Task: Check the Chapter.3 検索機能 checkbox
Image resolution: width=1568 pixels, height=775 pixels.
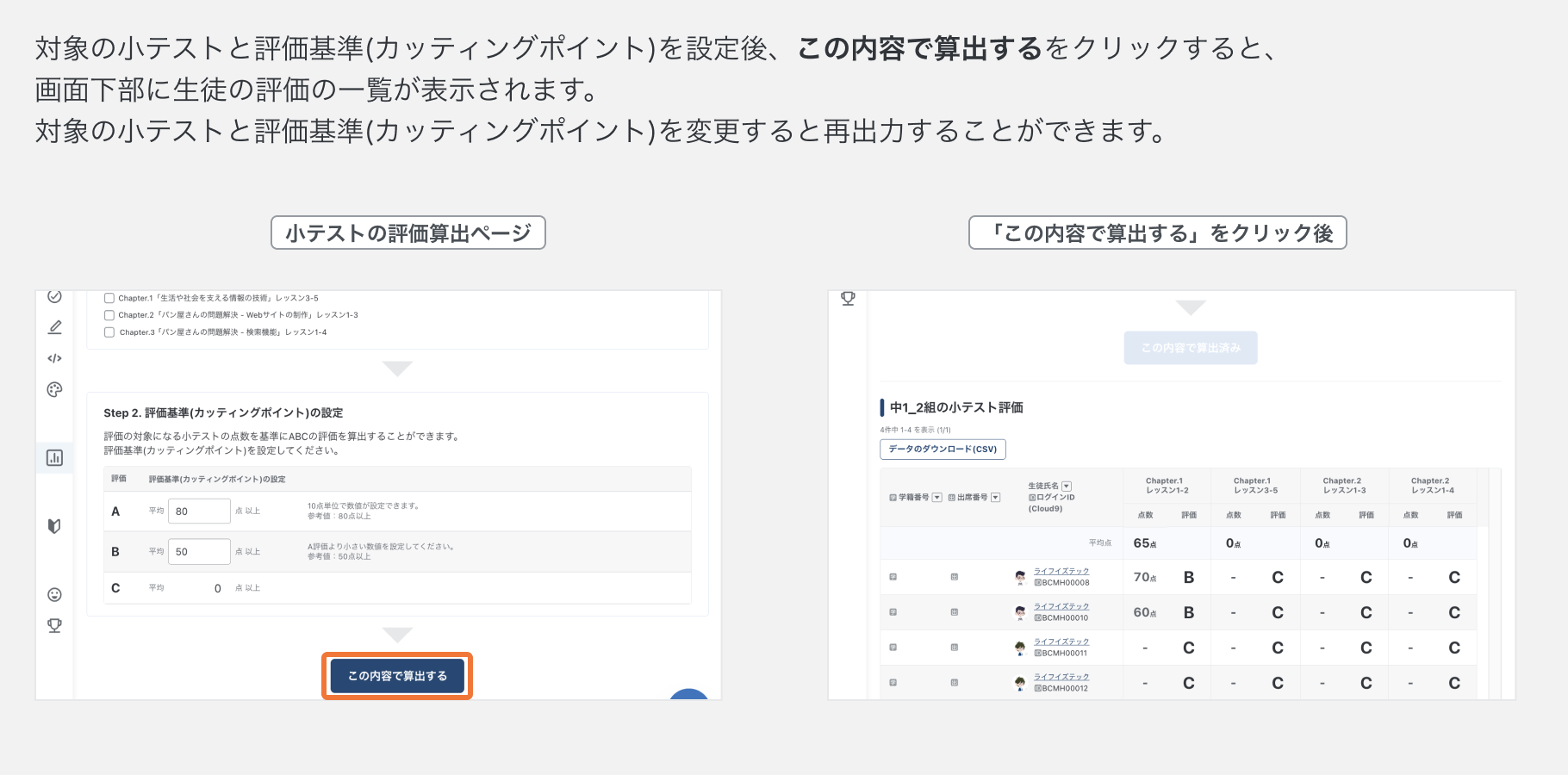Action: (x=109, y=332)
